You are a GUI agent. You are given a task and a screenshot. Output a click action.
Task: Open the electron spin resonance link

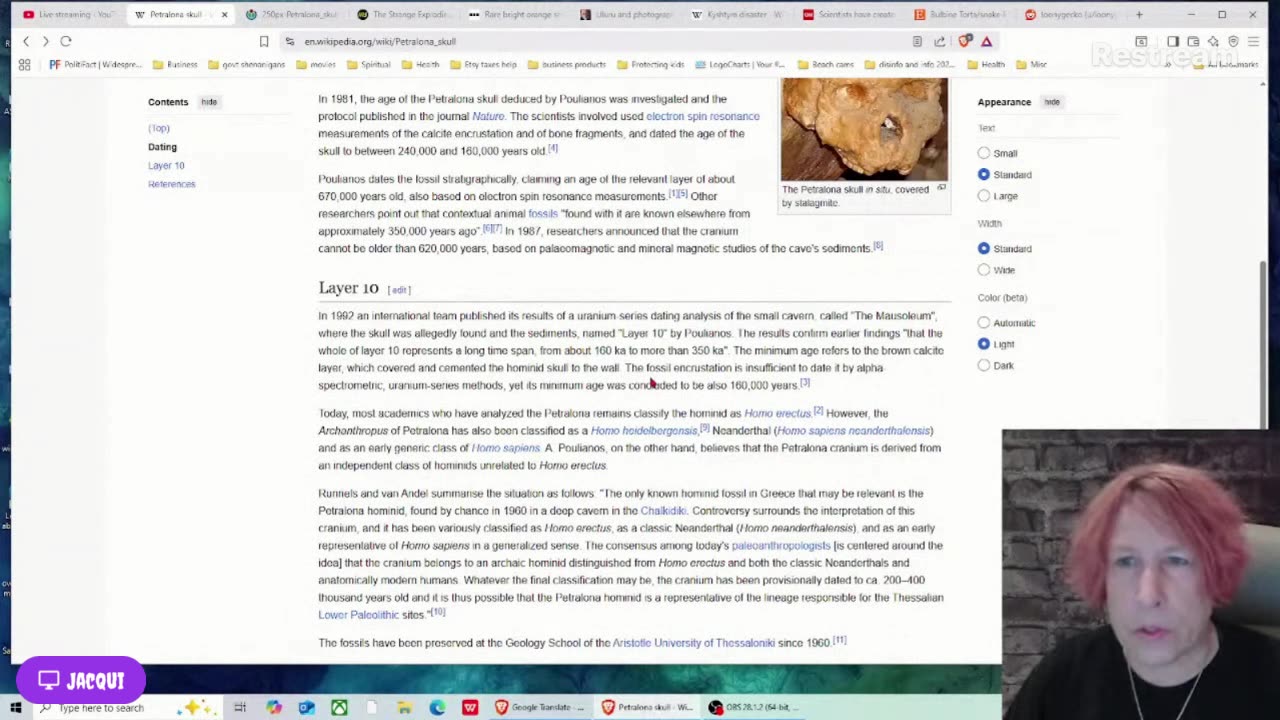coord(702,116)
